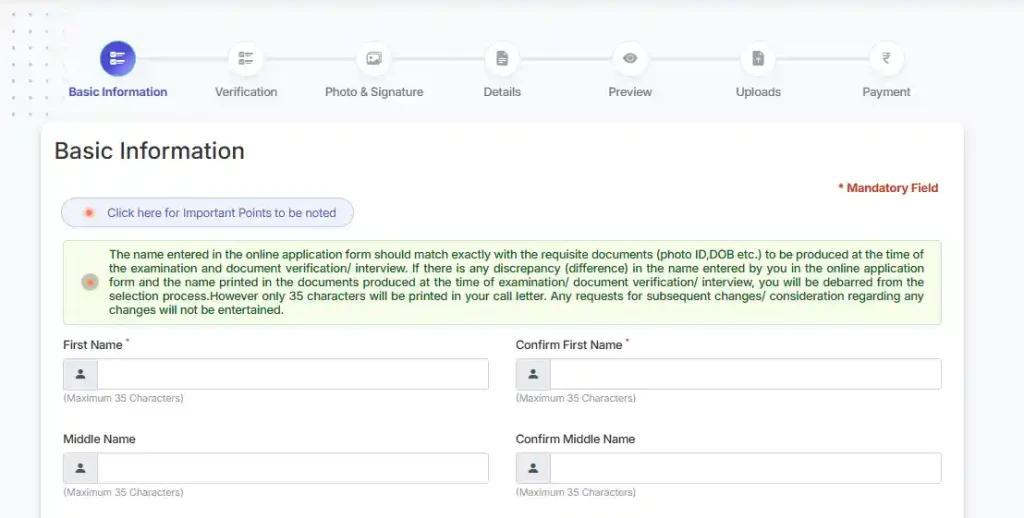Click the Details document step icon
The image size is (1024, 518).
[x=502, y=59]
